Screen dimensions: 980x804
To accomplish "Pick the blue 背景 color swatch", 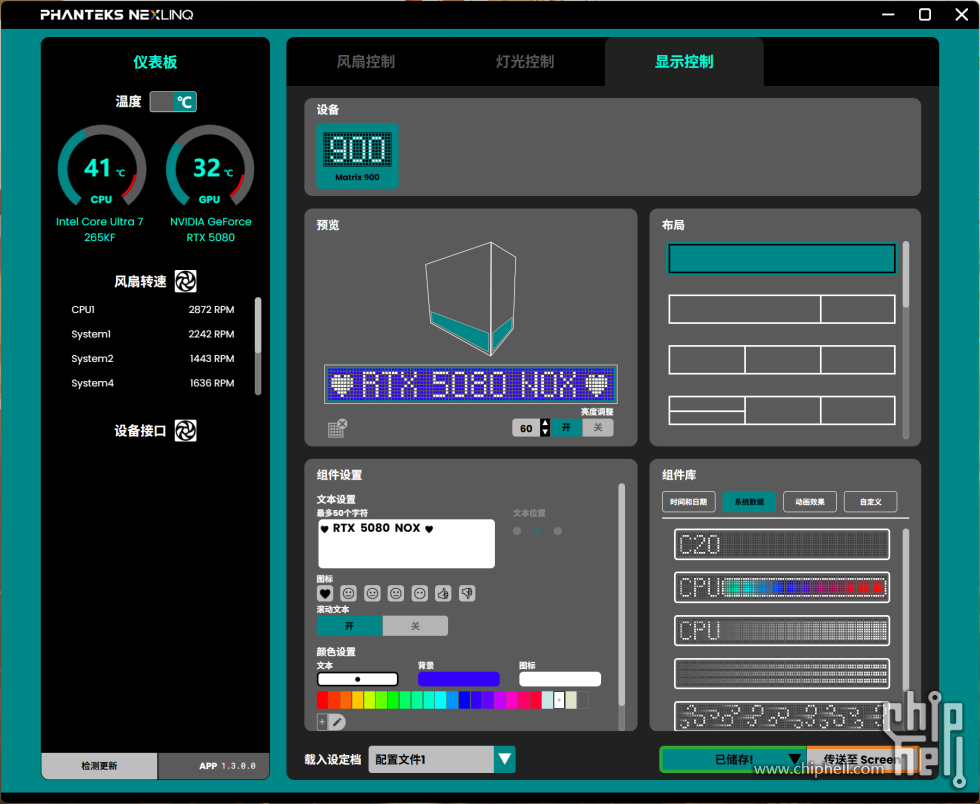I will click(458, 679).
